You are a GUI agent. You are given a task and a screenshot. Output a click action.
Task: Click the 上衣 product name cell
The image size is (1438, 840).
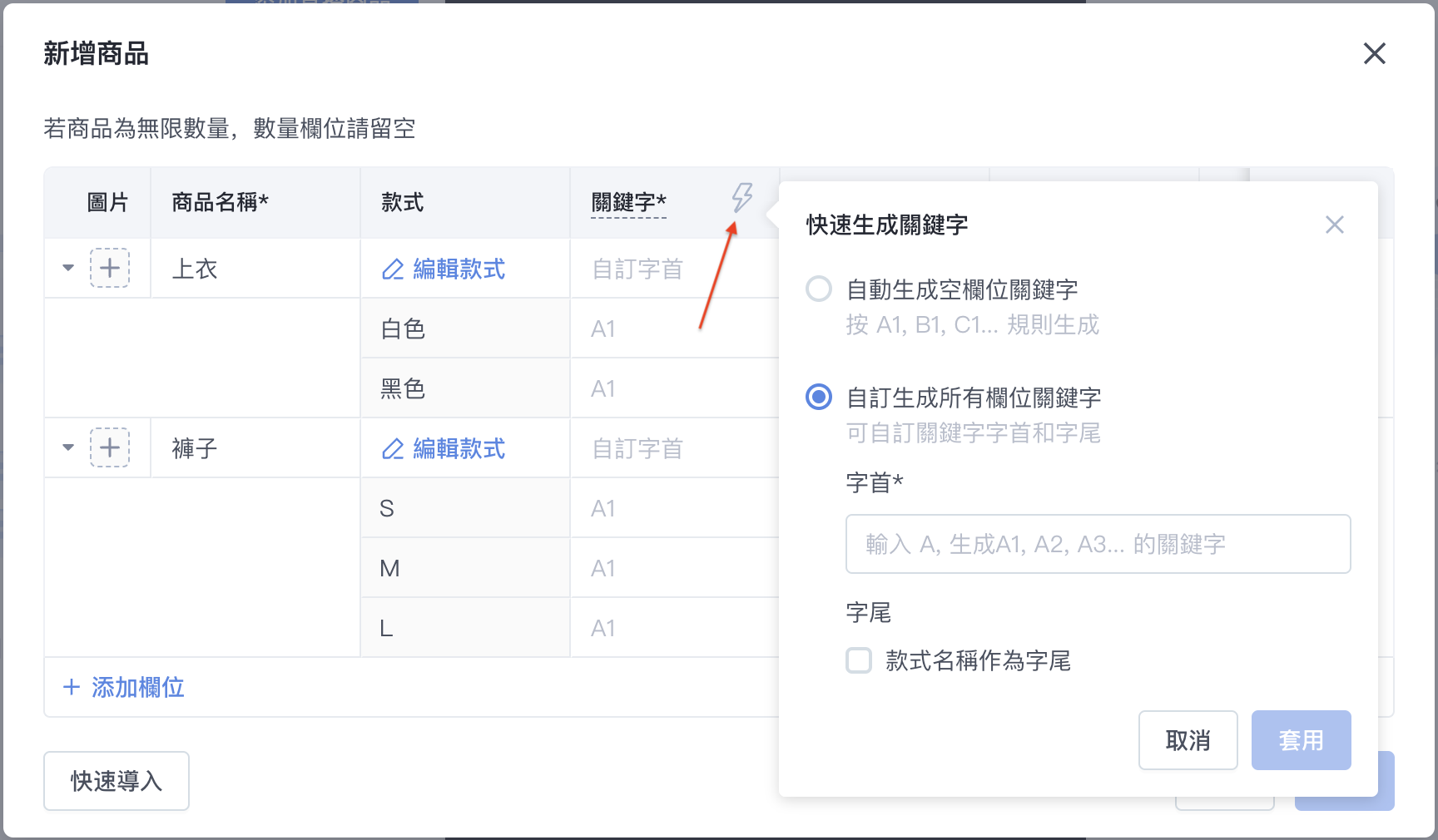pos(255,269)
